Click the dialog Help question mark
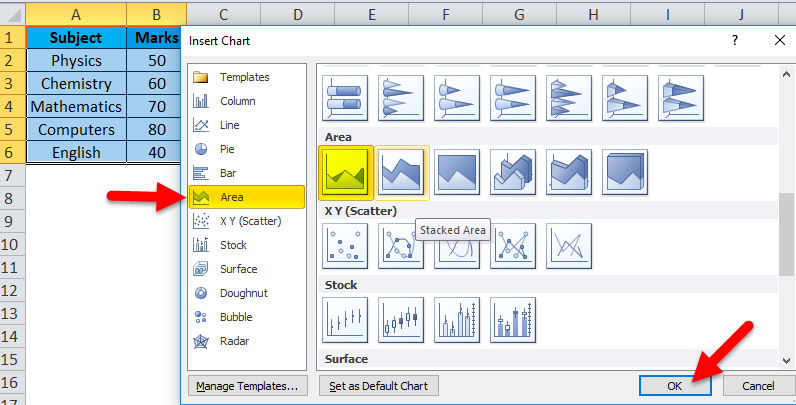 (735, 40)
